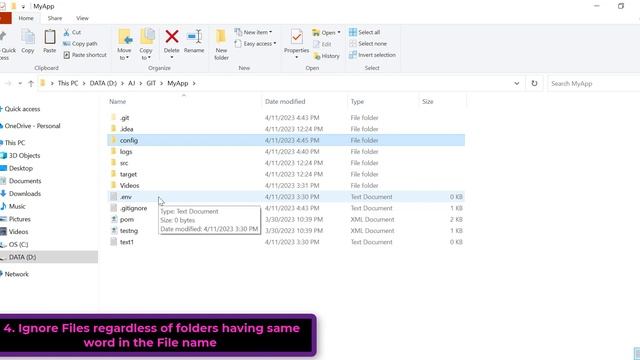This screenshot has width=640, height=360.
Task: Open Quick access in navigation pane
Action: pyautogui.click(x=22, y=109)
